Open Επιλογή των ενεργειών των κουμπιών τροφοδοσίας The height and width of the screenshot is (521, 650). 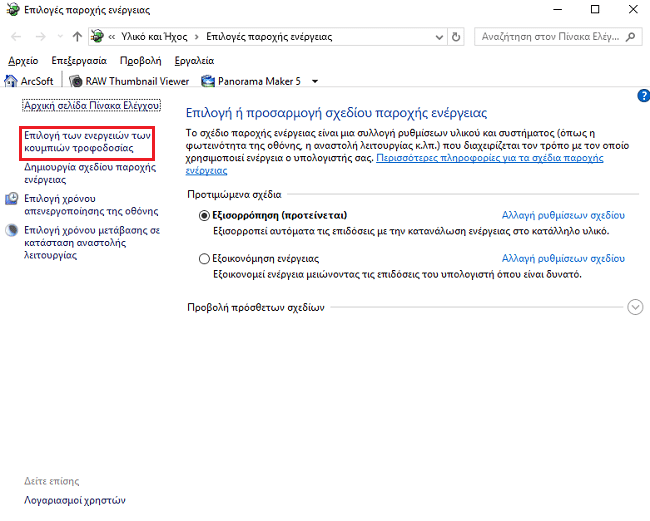[86, 141]
